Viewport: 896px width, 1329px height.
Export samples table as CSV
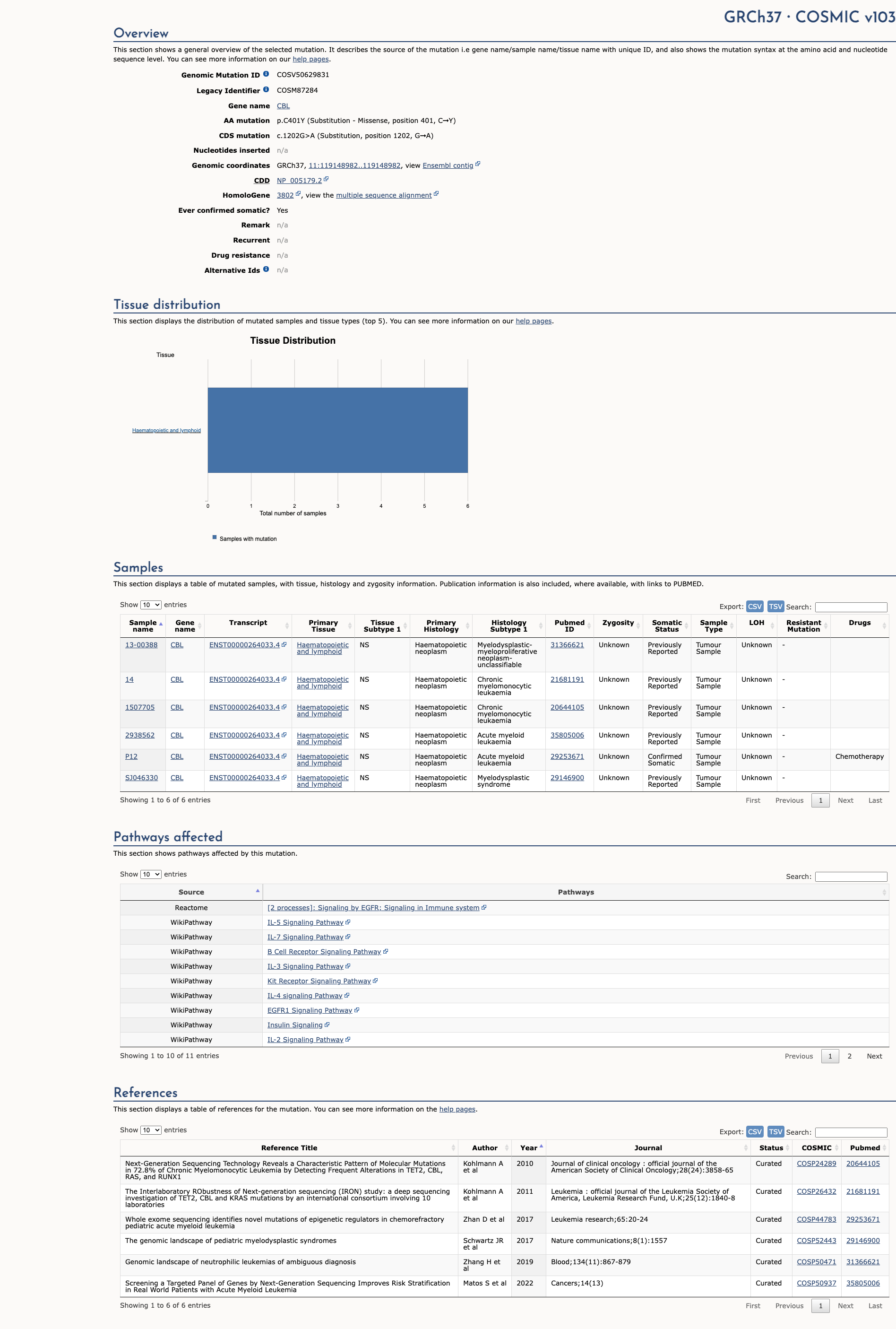point(755,607)
